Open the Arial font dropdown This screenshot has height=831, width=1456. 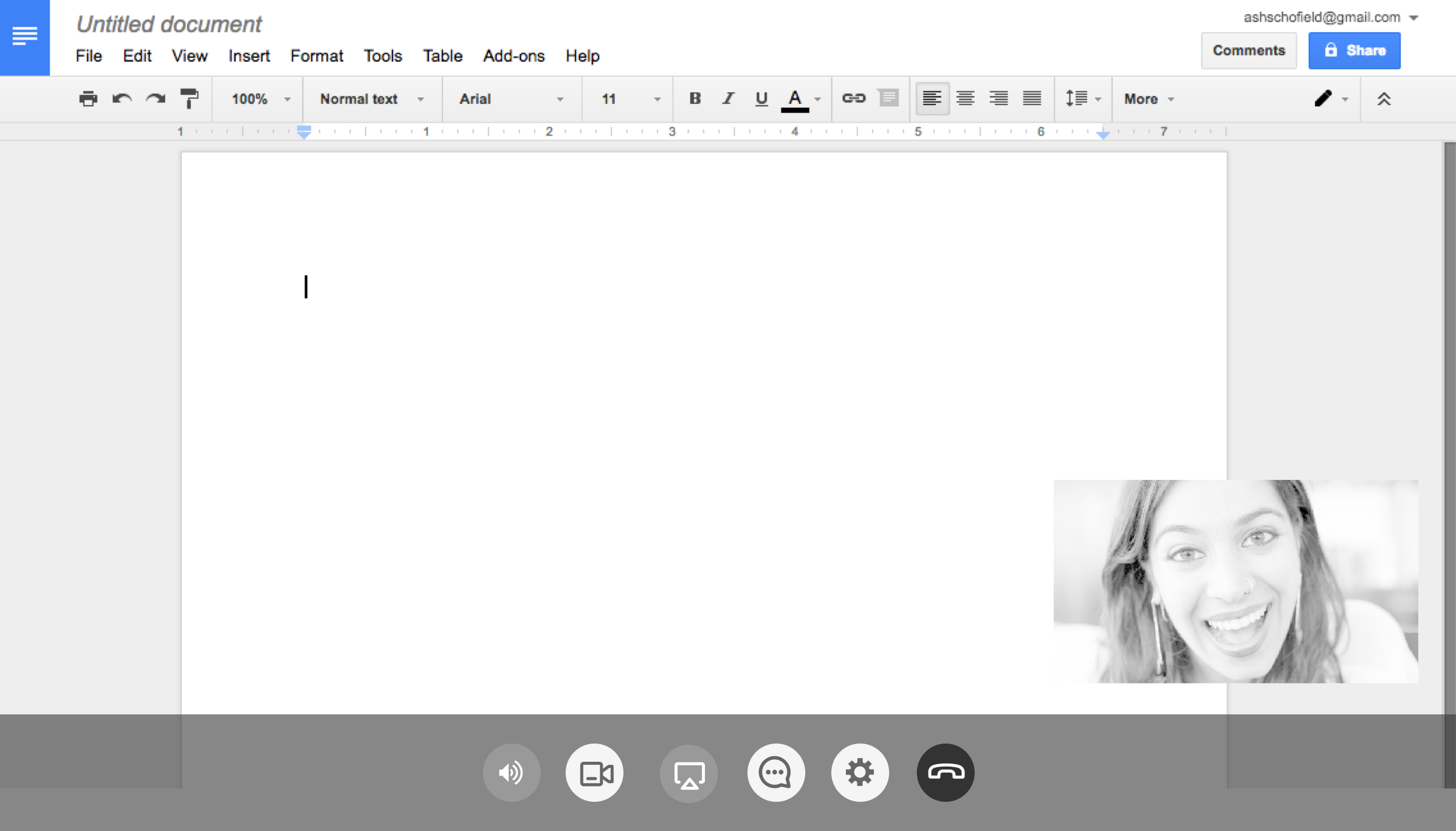click(512, 98)
